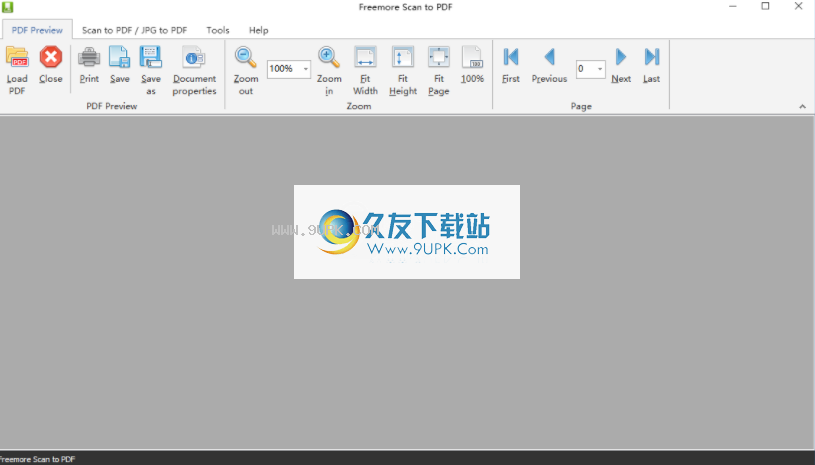The image size is (815, 465).
Task: Click the green app icon in title bar
Action: click(x=7, y=7)
